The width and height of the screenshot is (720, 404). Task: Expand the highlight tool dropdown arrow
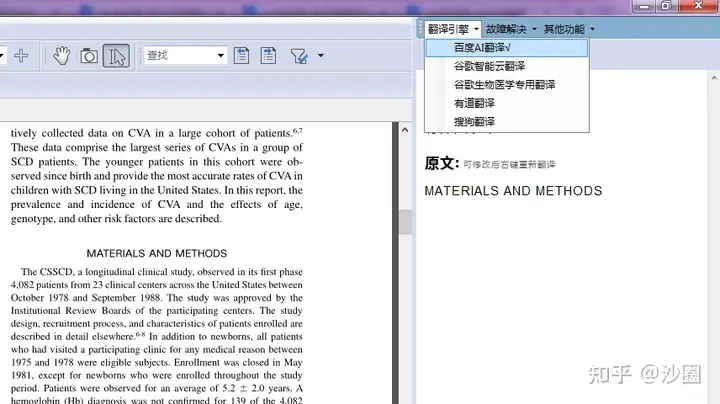pyautogui.click(x=321, y=56)
